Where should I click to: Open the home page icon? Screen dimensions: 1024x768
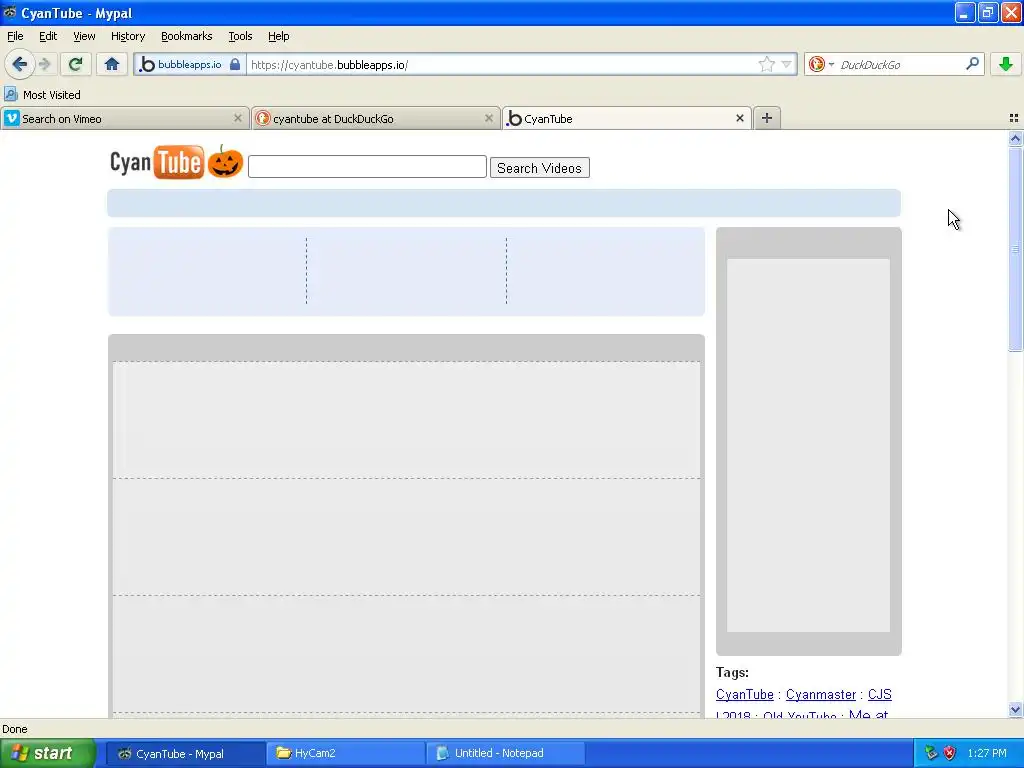(112, 64)
